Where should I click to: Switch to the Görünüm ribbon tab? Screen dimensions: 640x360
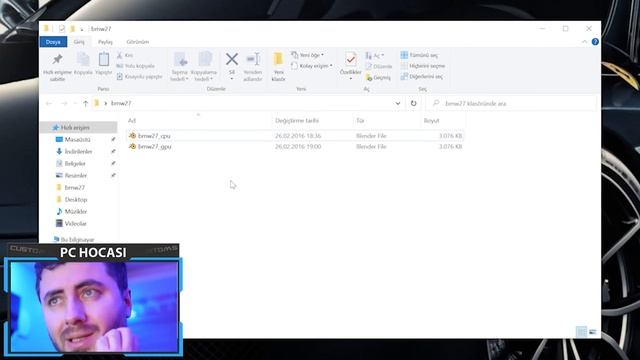click(x=138, y=42)
